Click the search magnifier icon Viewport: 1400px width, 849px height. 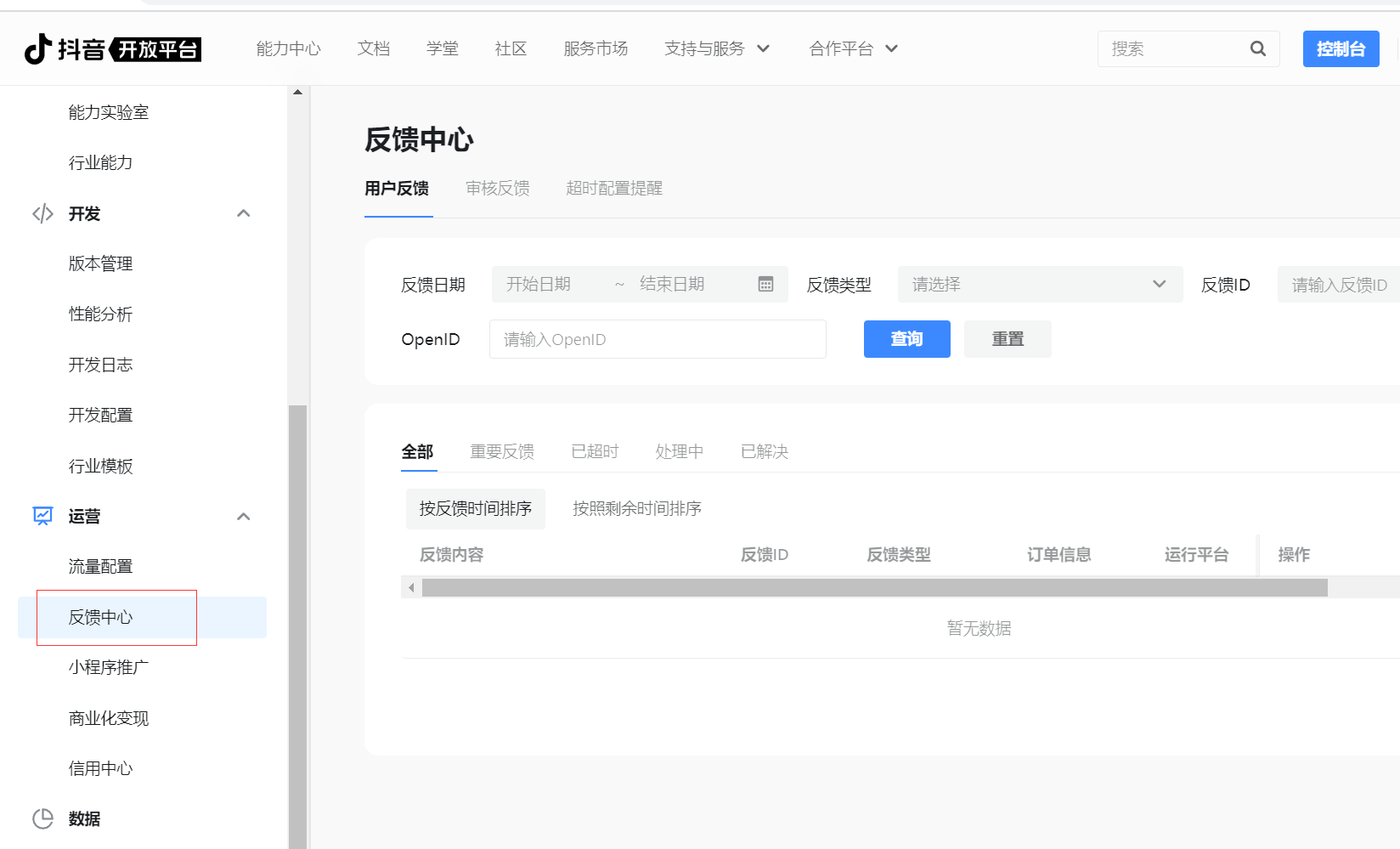[1257, 49]
